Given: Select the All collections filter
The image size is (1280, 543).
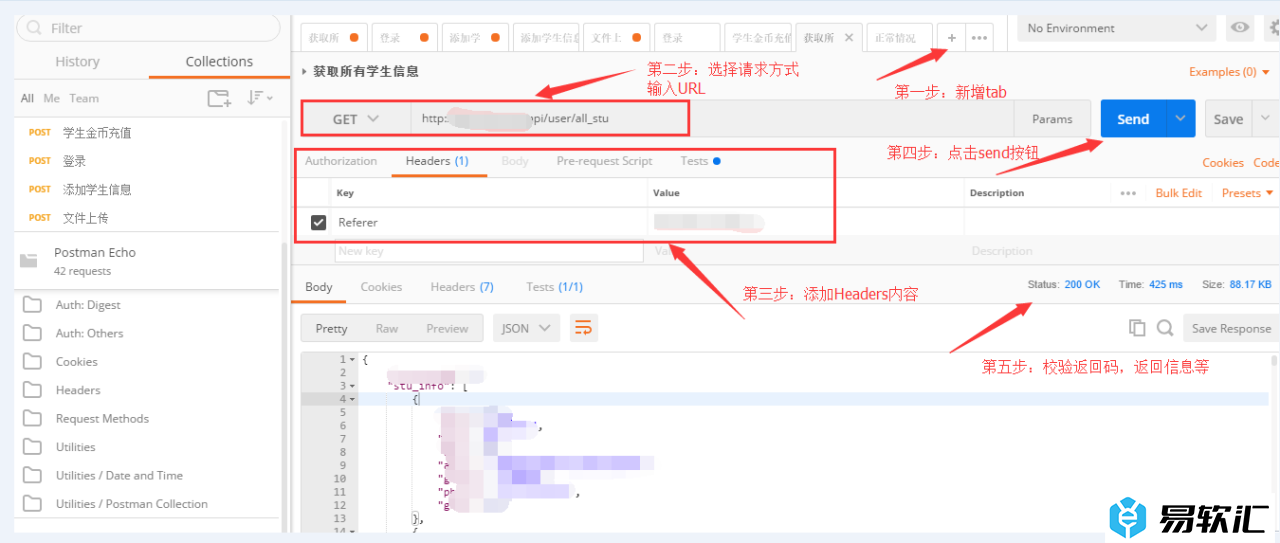Looking at the screenshot, I should (x=27, y=98).
